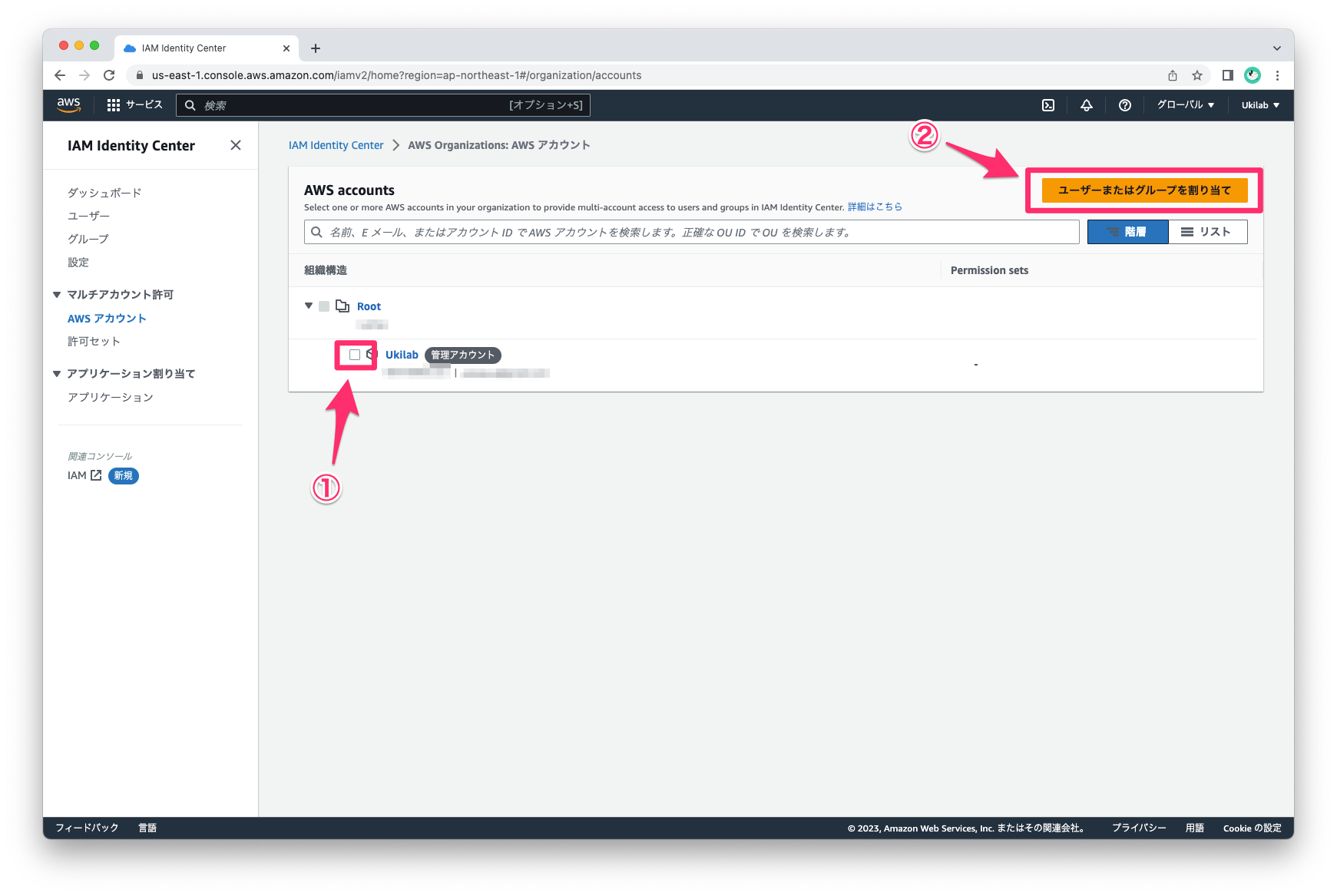Click the site lock icon in address bar

(140, 75)
